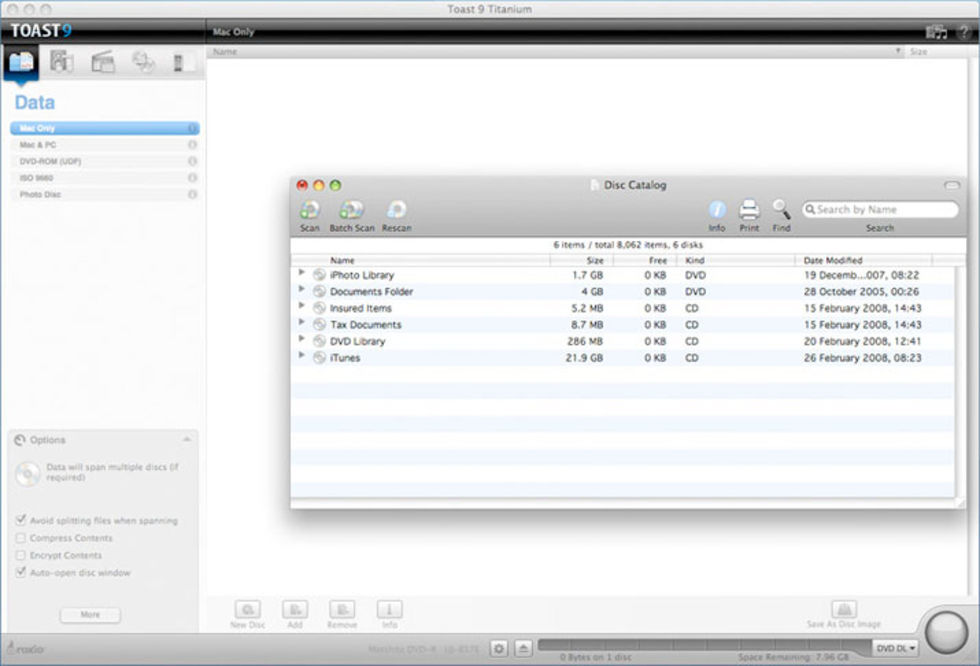Image resolution: width=980 pixels, height=666 pixels.
Task: Click the Find magnifier icon
Action: [781, 211]
